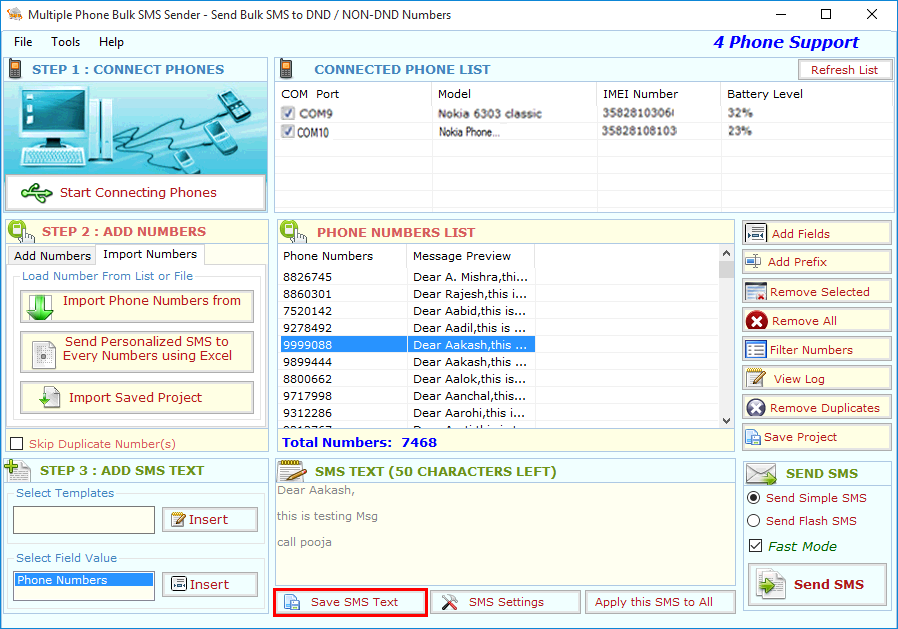Click the Nokia 6303 classic model cell
This screenshot has width=898, height=629.
(x=490, y=113)
